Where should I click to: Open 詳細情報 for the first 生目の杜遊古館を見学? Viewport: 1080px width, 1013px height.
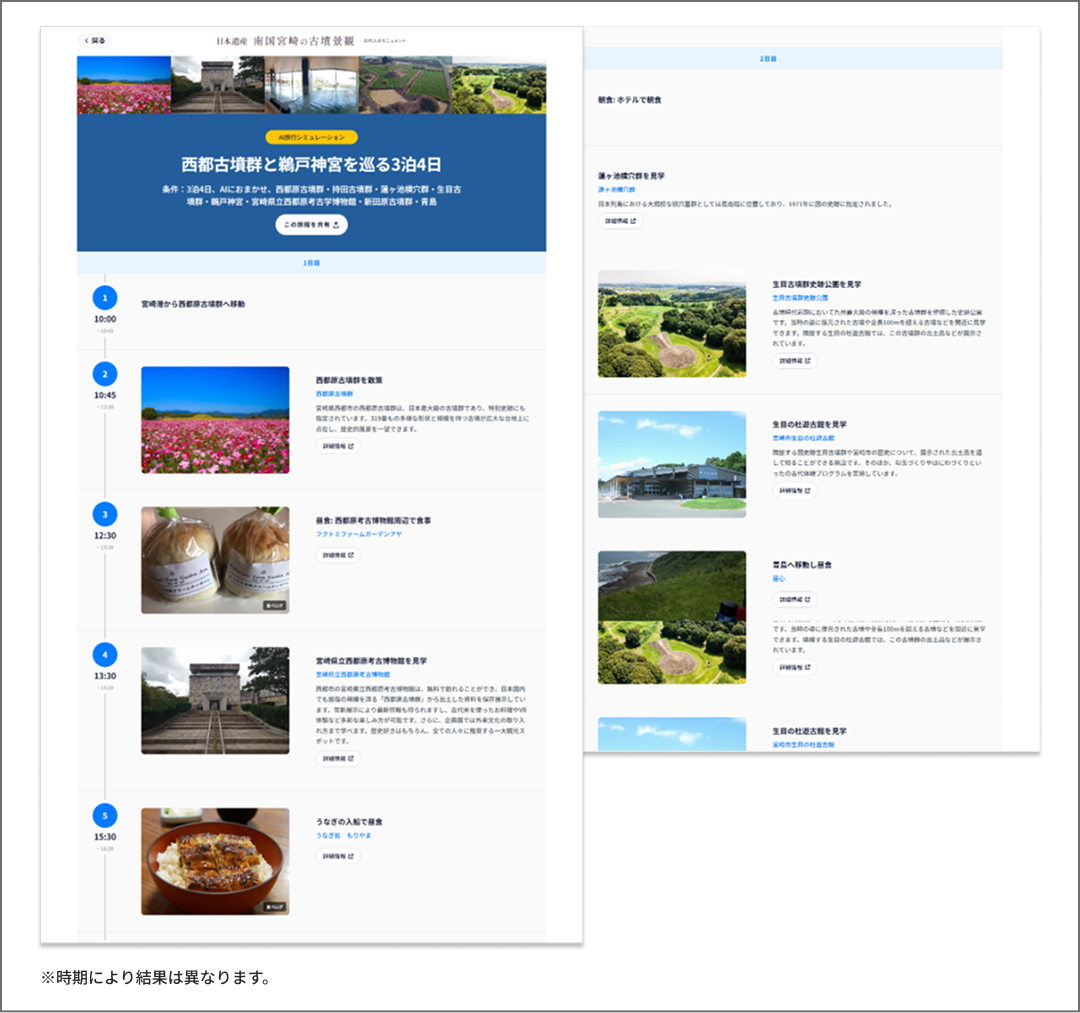[x=794, y=491]
